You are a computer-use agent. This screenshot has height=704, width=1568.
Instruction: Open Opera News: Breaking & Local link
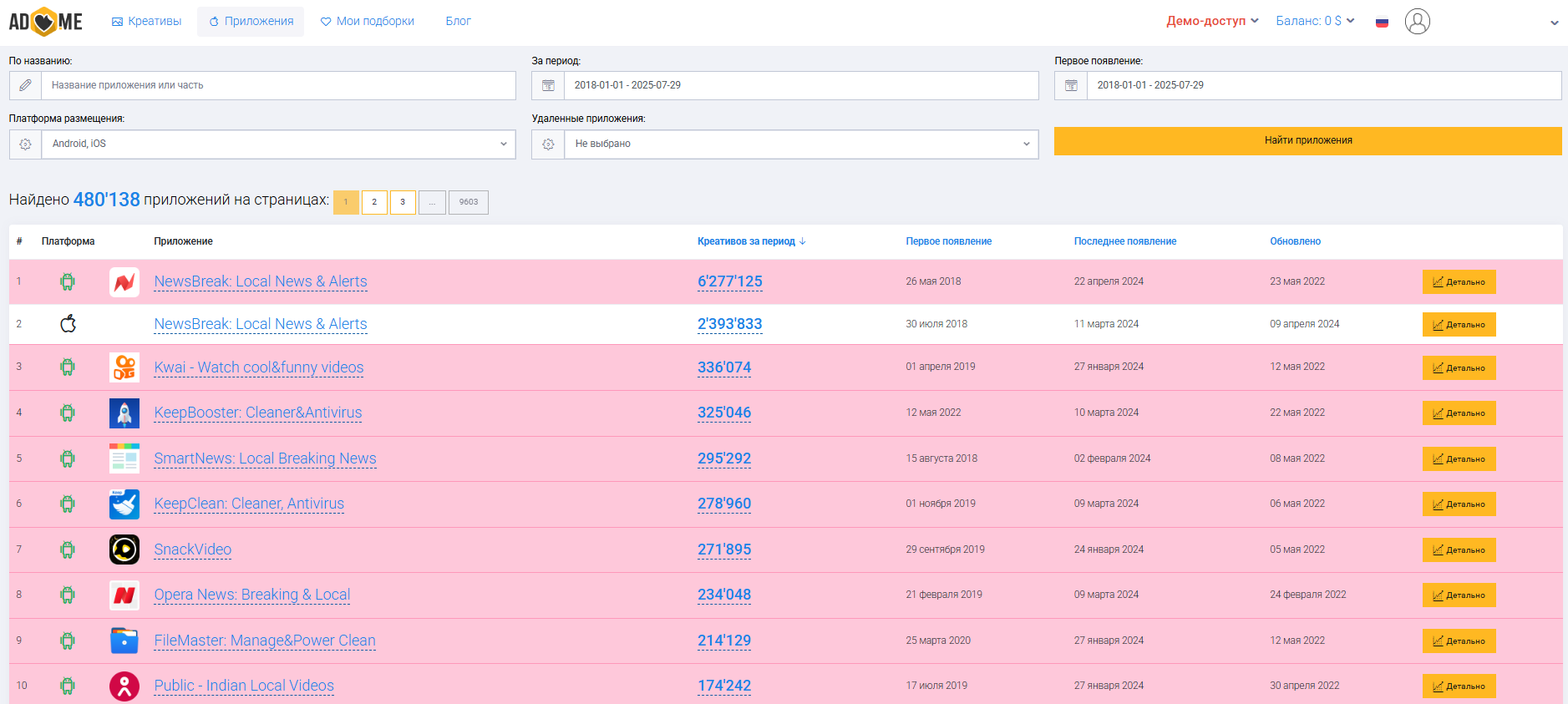click(252, 595)
